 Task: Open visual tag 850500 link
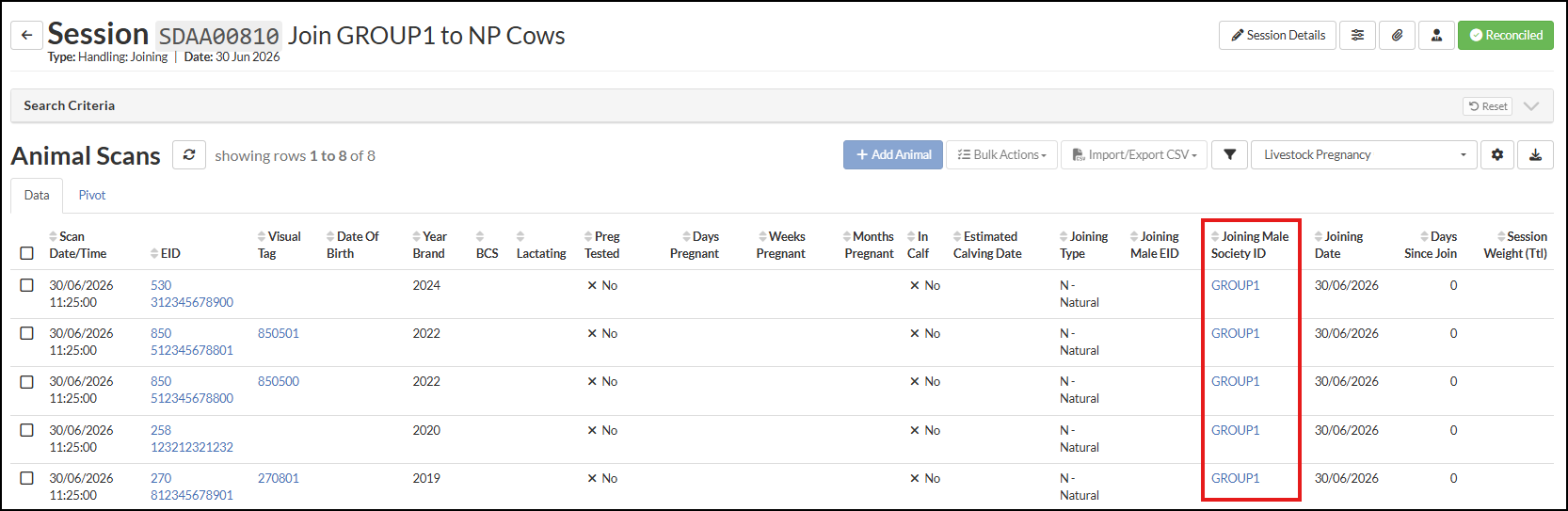coord(279,381)
